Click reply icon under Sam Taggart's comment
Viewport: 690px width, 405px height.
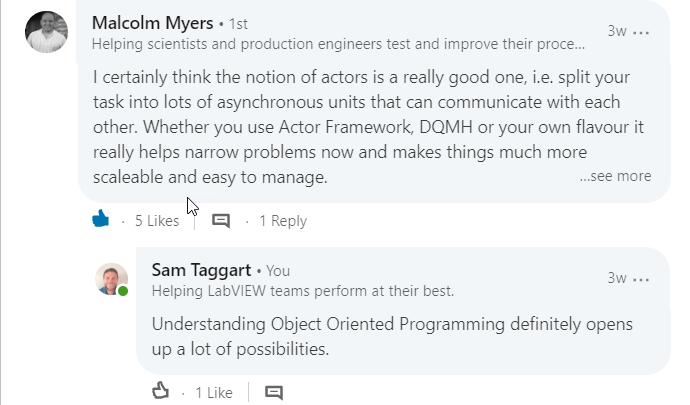coord(274,392)
